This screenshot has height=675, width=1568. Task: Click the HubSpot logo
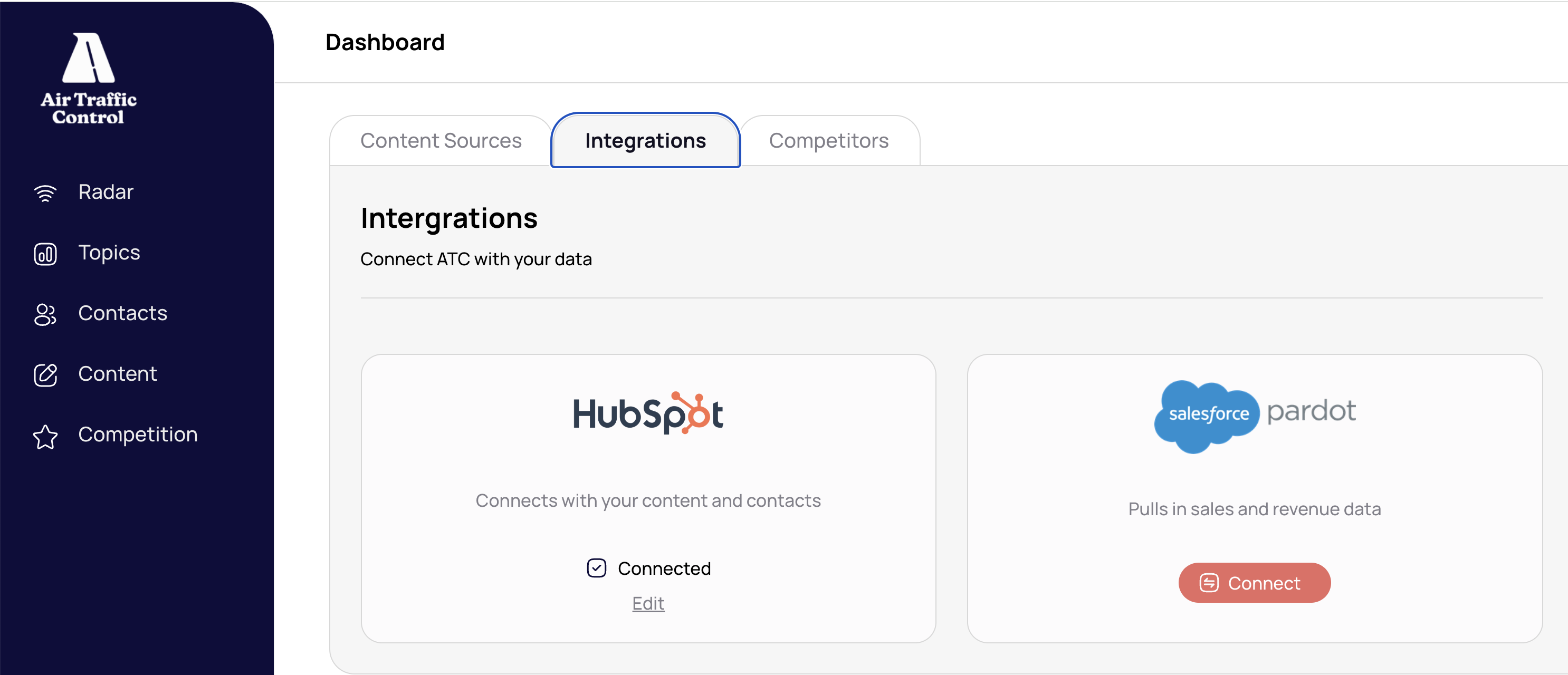point(648,413)
